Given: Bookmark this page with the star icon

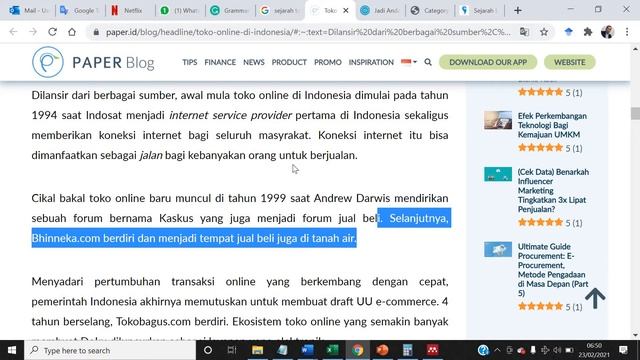Looking at the screenshot, I should pos(544,32).
